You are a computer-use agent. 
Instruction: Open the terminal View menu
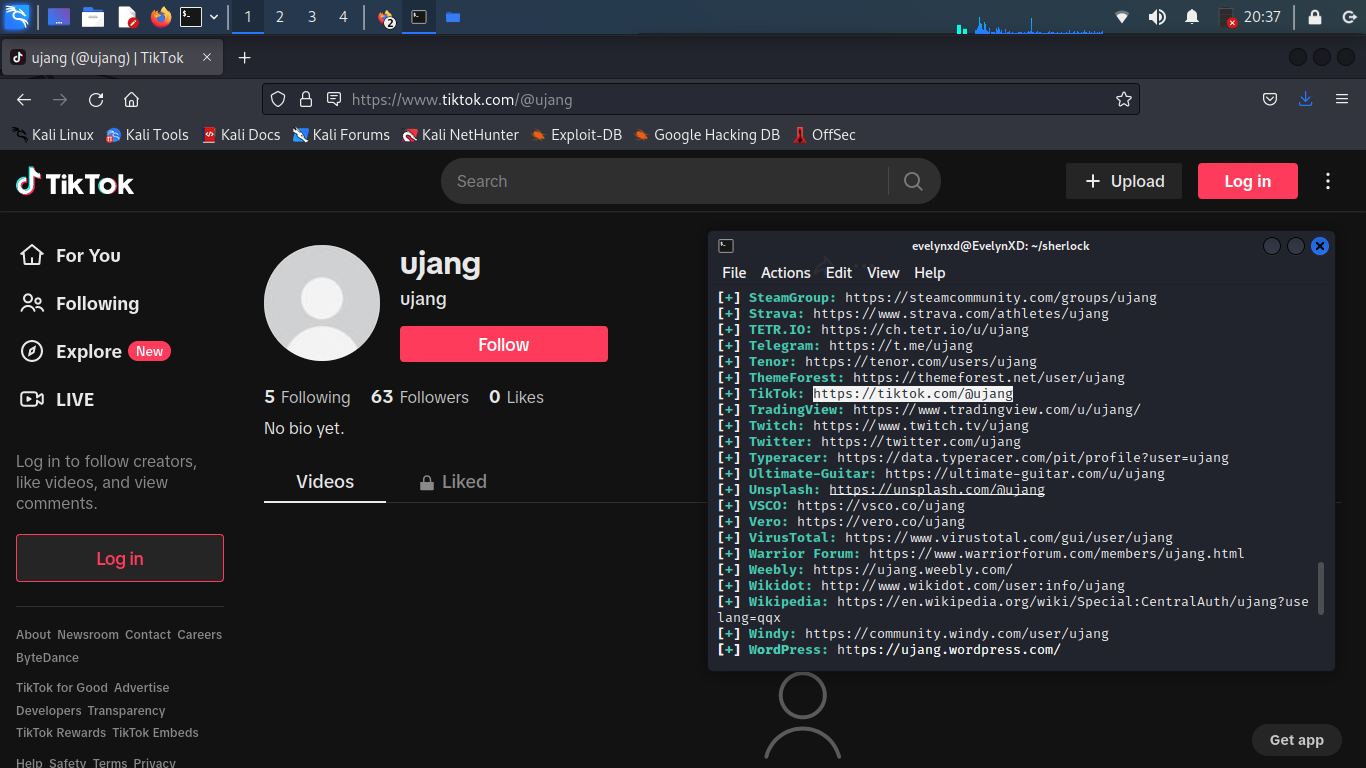[x=883, y=273]
